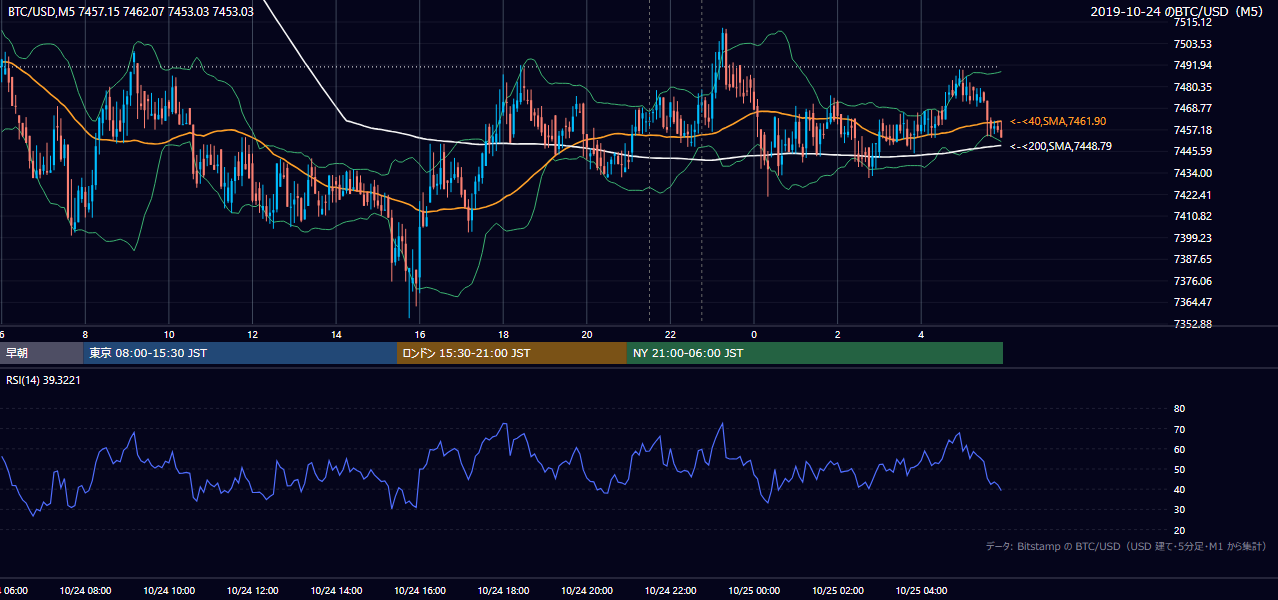Click the 10/24 16:00 time axis label
Screen dimensions: 1278x600
[x=420, y=591]
